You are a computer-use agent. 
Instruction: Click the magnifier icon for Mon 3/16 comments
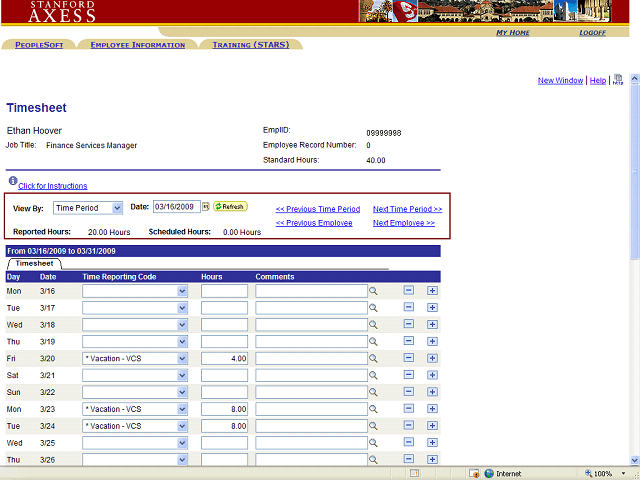(x=373, y=291)
